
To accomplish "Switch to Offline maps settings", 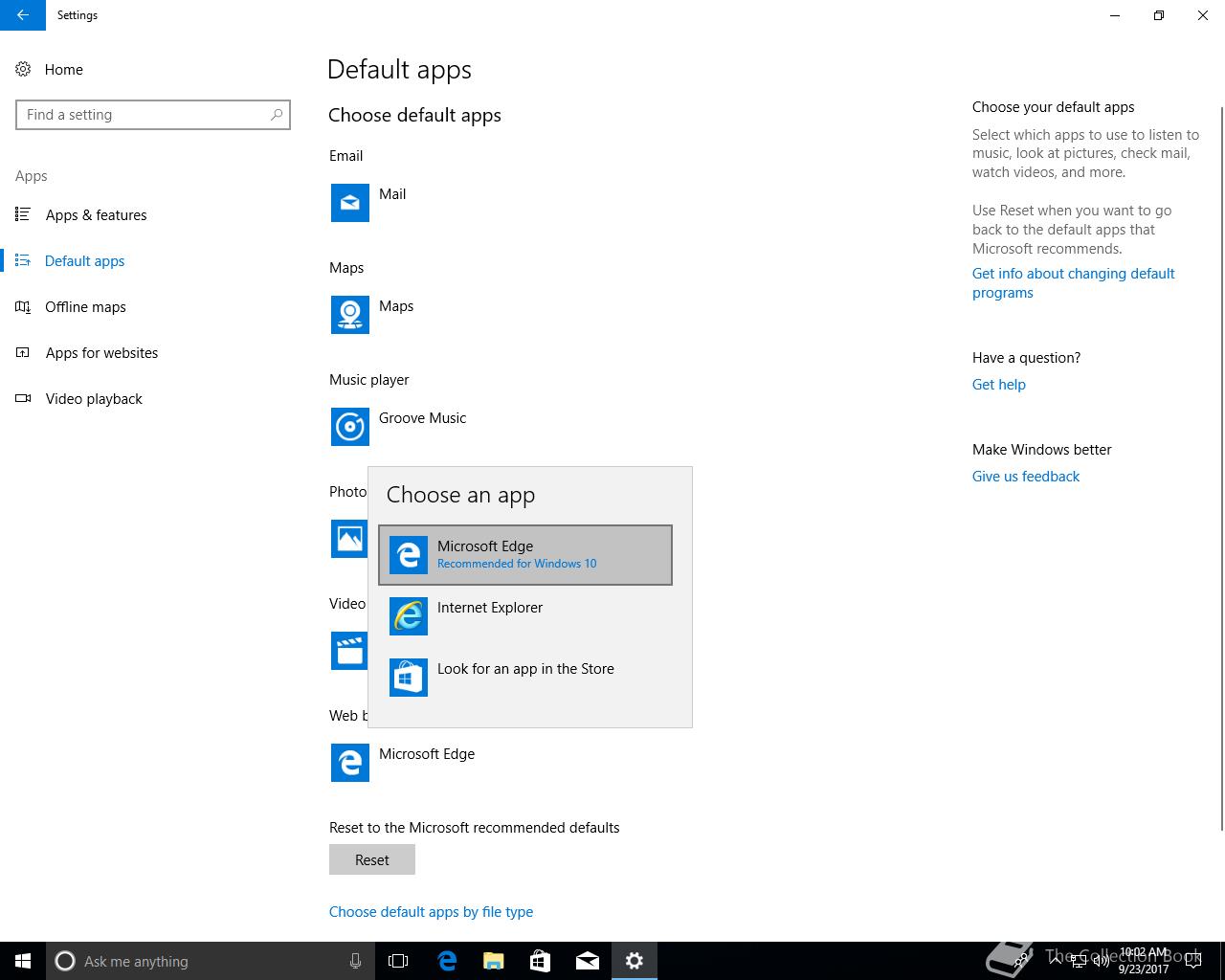I will pos(85,307).
